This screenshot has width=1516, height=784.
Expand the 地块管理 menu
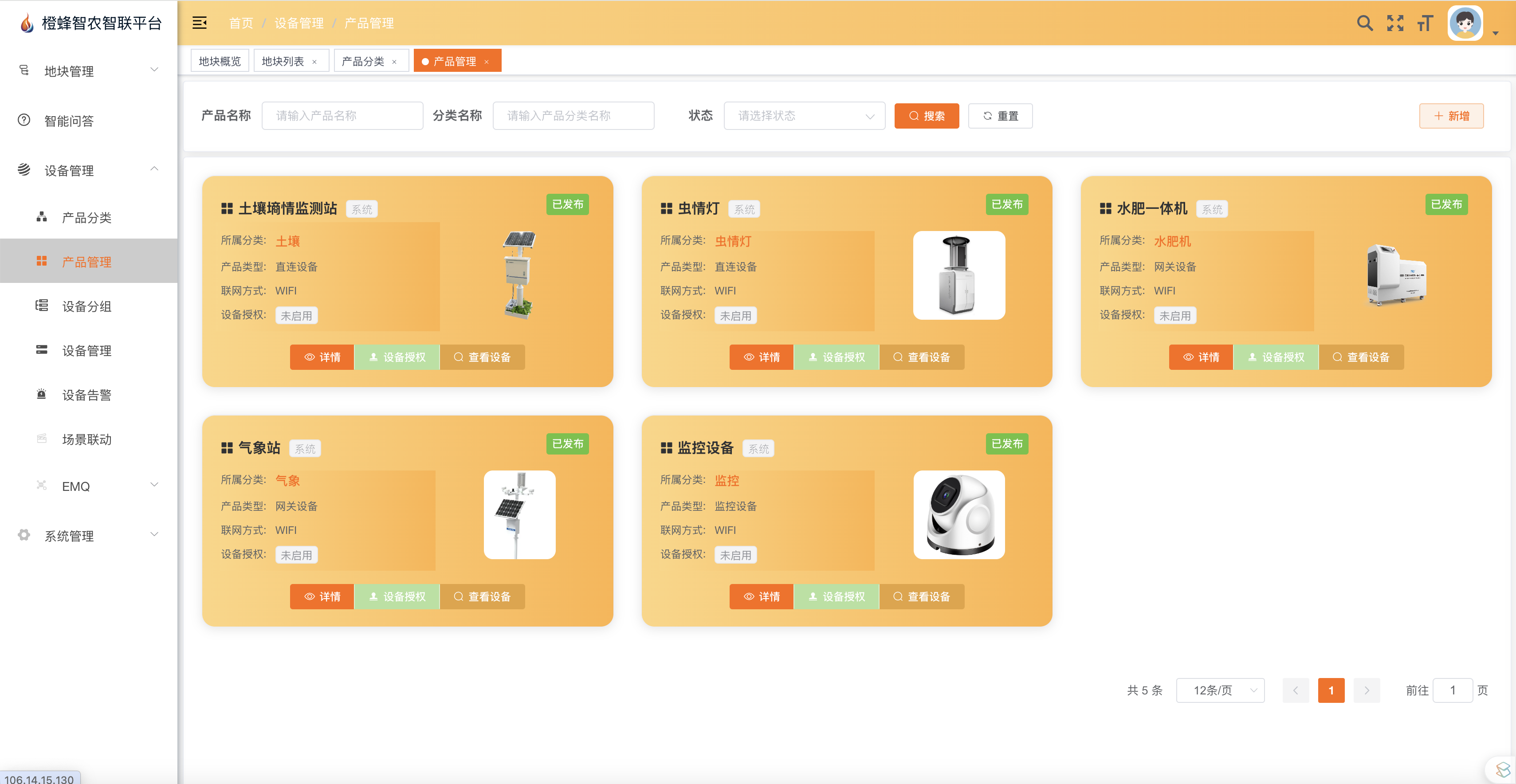pos(88,71)
